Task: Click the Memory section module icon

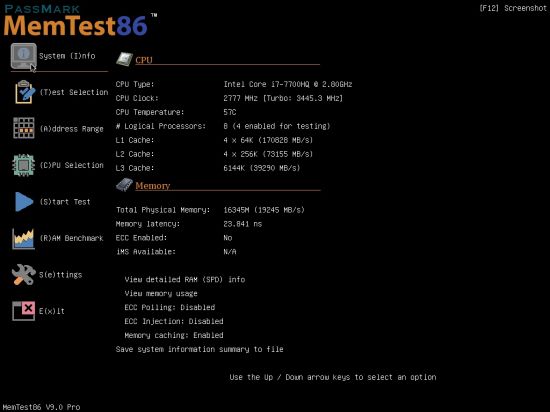Action: tap(124, 185)
